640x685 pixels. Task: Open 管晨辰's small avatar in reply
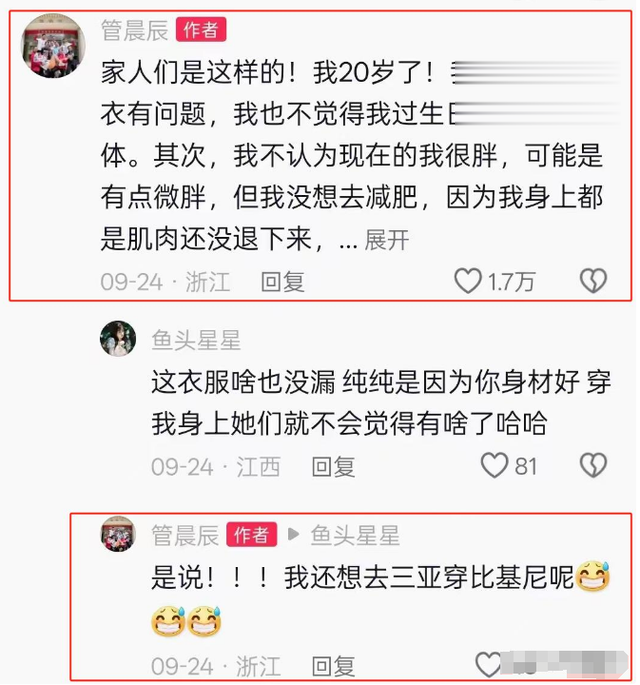point(118,534)
